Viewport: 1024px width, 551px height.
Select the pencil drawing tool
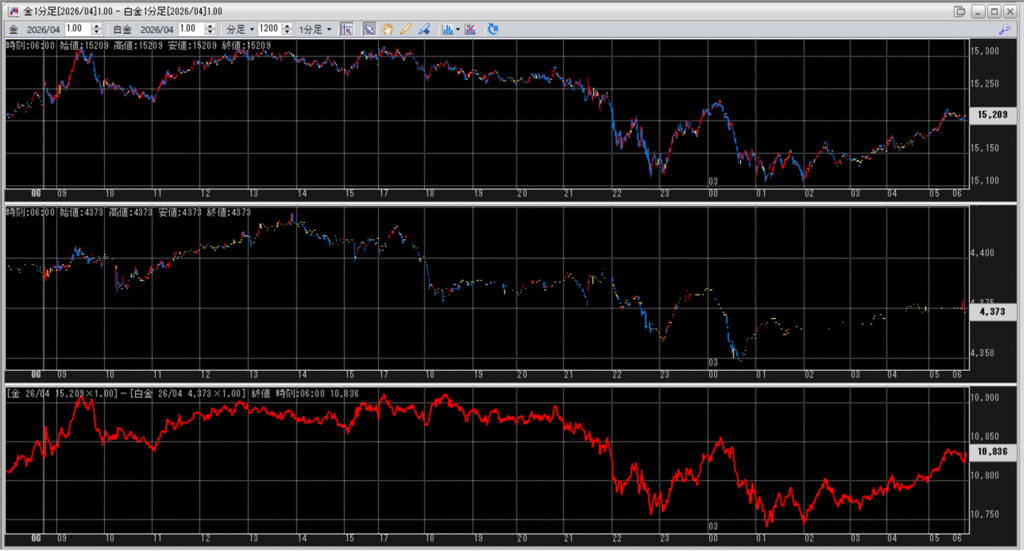coord(405,29)
